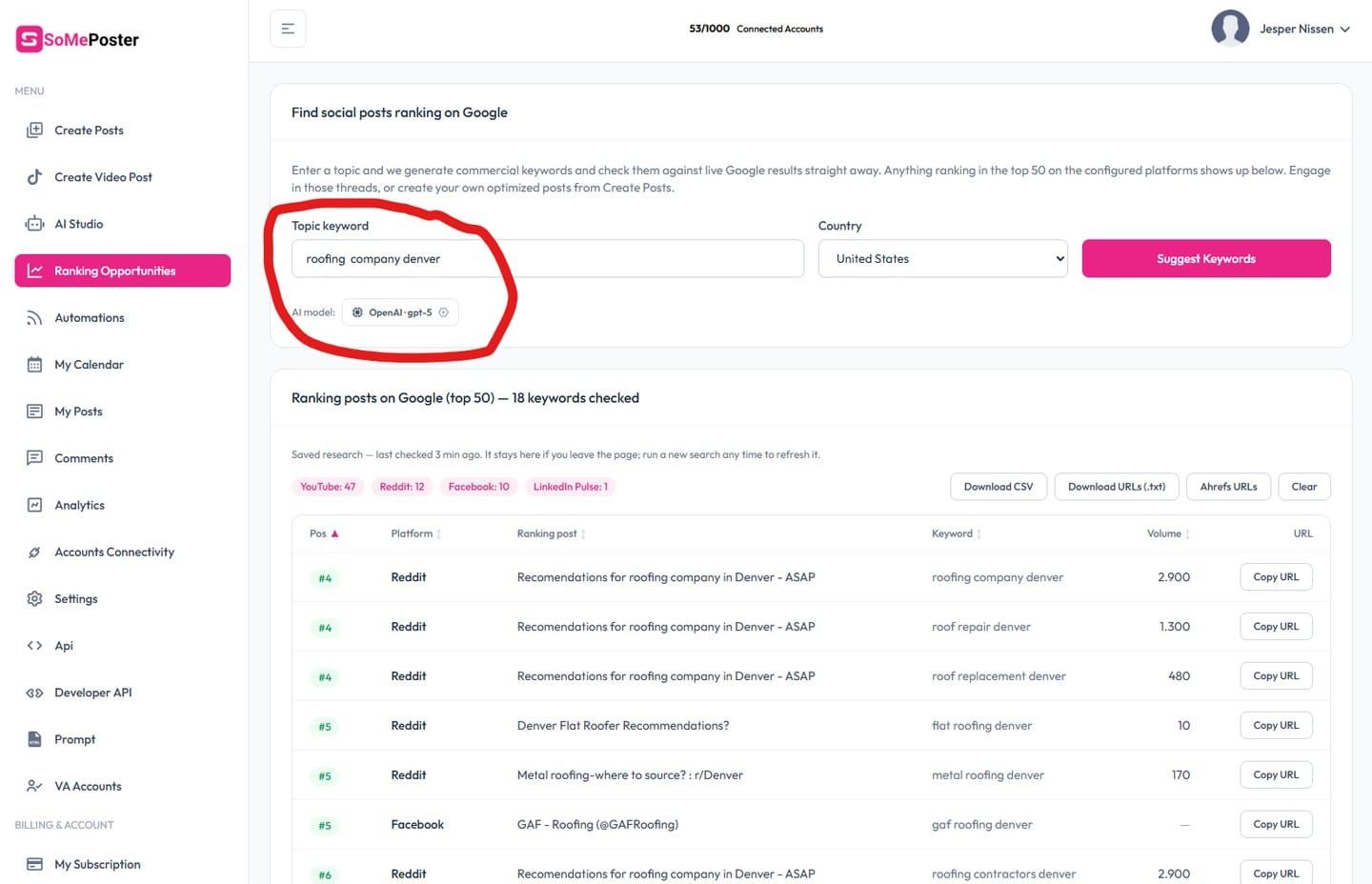This screenshot has height=884, width=1372.
Task: Open Create Posts menu item
Action: pos(123,131)
